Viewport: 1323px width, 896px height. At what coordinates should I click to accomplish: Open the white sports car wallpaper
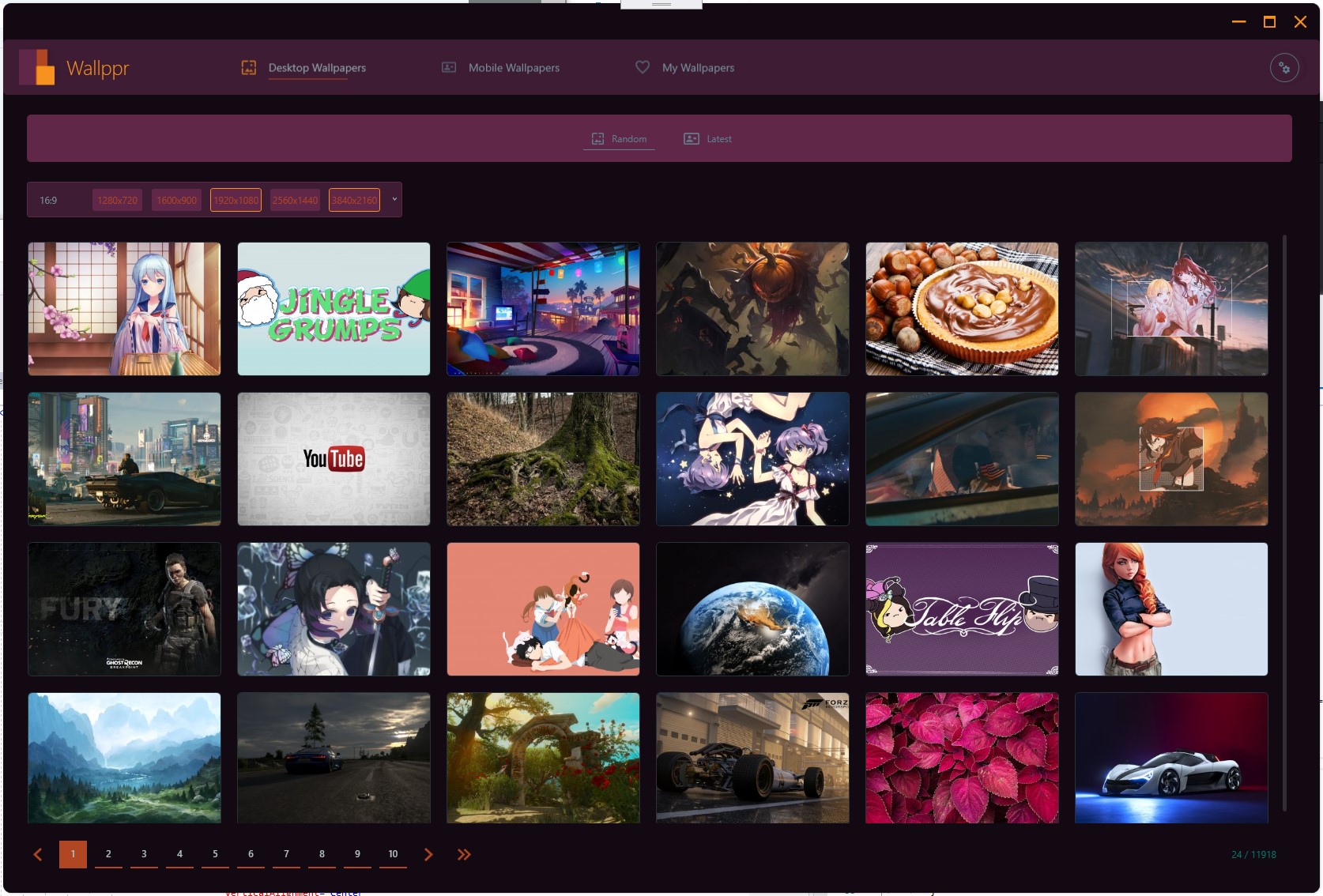click(1171, 758)
